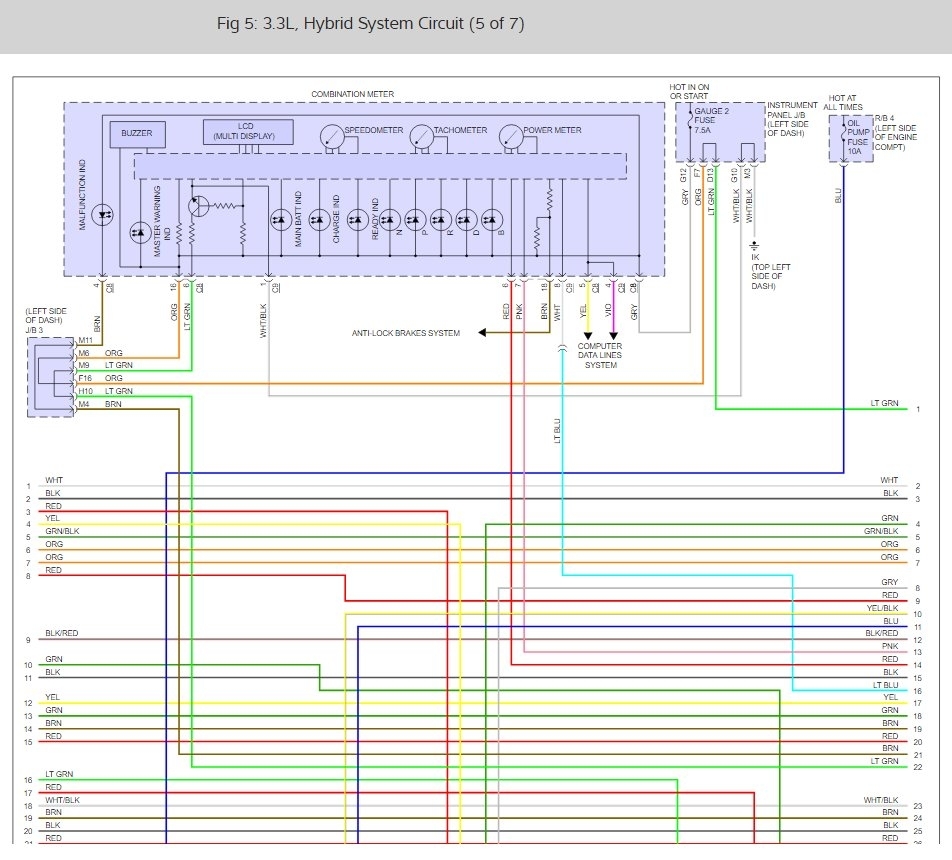This screenshot has width=952, height=860.
Task: Click the Ready indicator LED symbol
Action: (x=358, y=220)
